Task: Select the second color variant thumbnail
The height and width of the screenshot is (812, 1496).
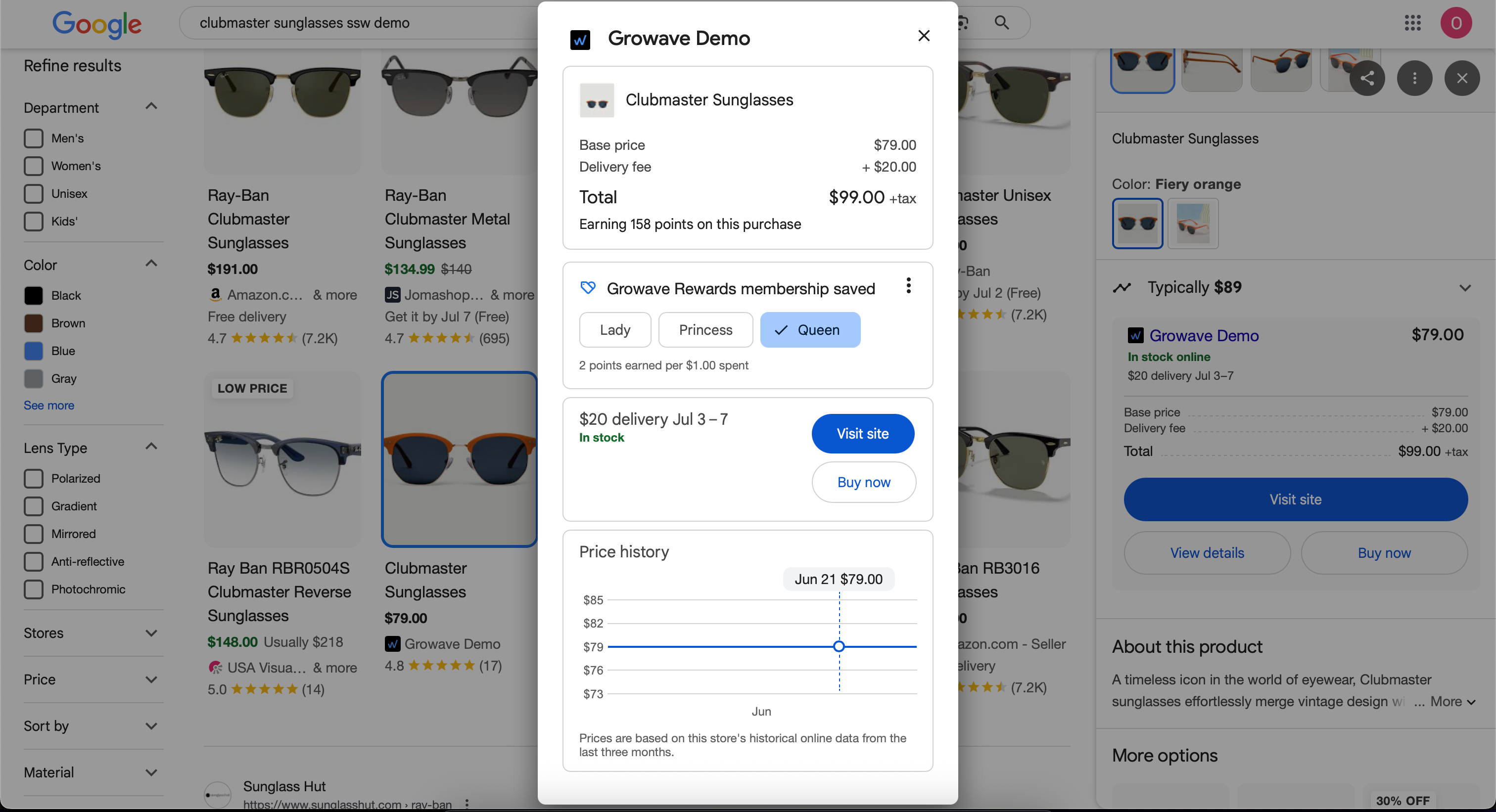Action: click(1193, 224)
